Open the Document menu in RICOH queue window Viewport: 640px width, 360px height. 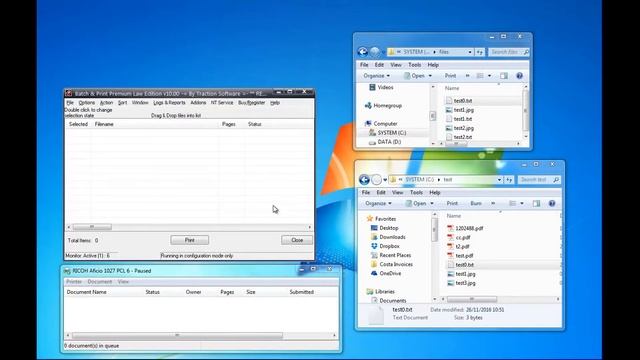coord(99,282)
